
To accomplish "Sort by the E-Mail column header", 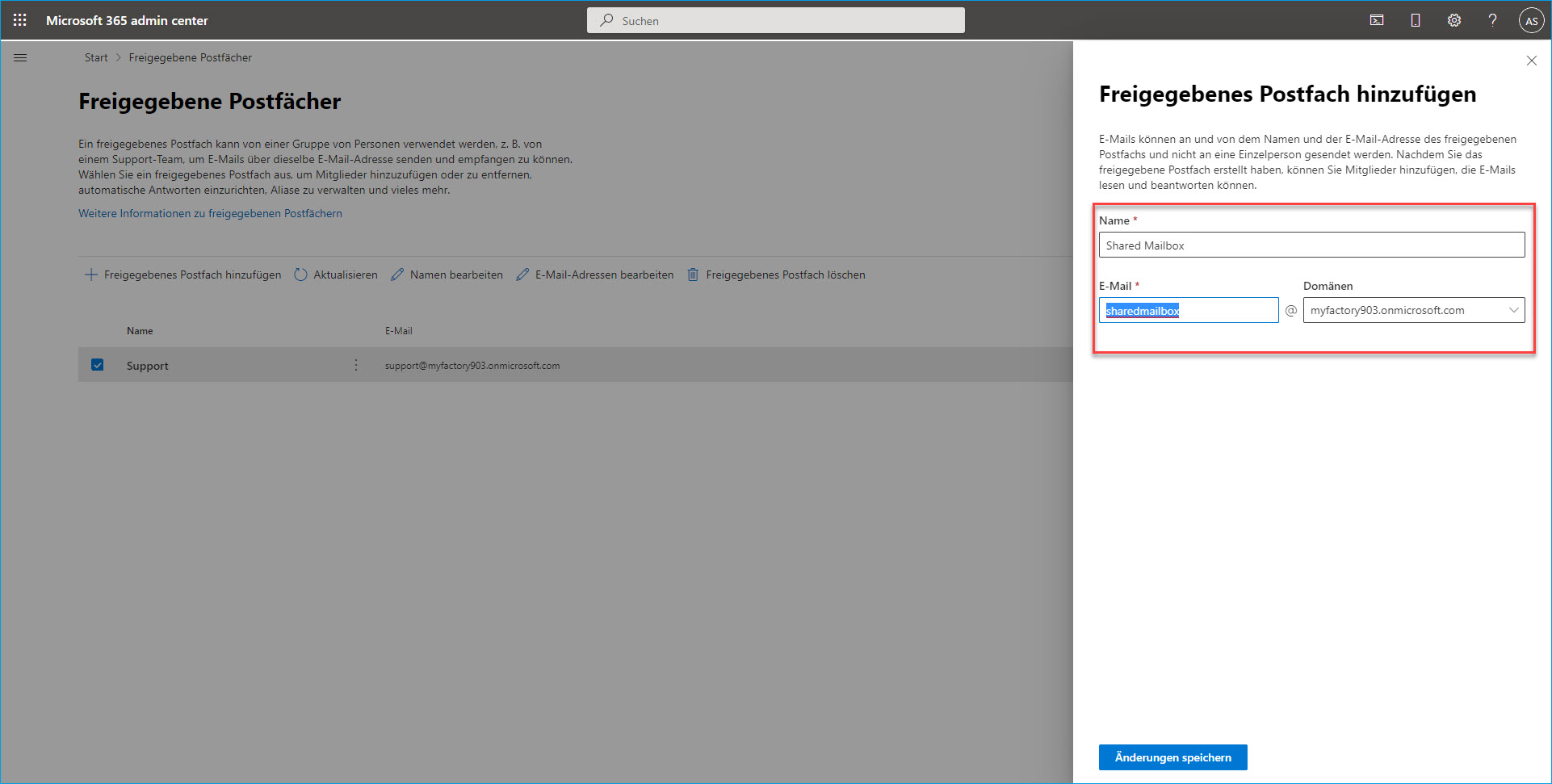I will 399,331.
